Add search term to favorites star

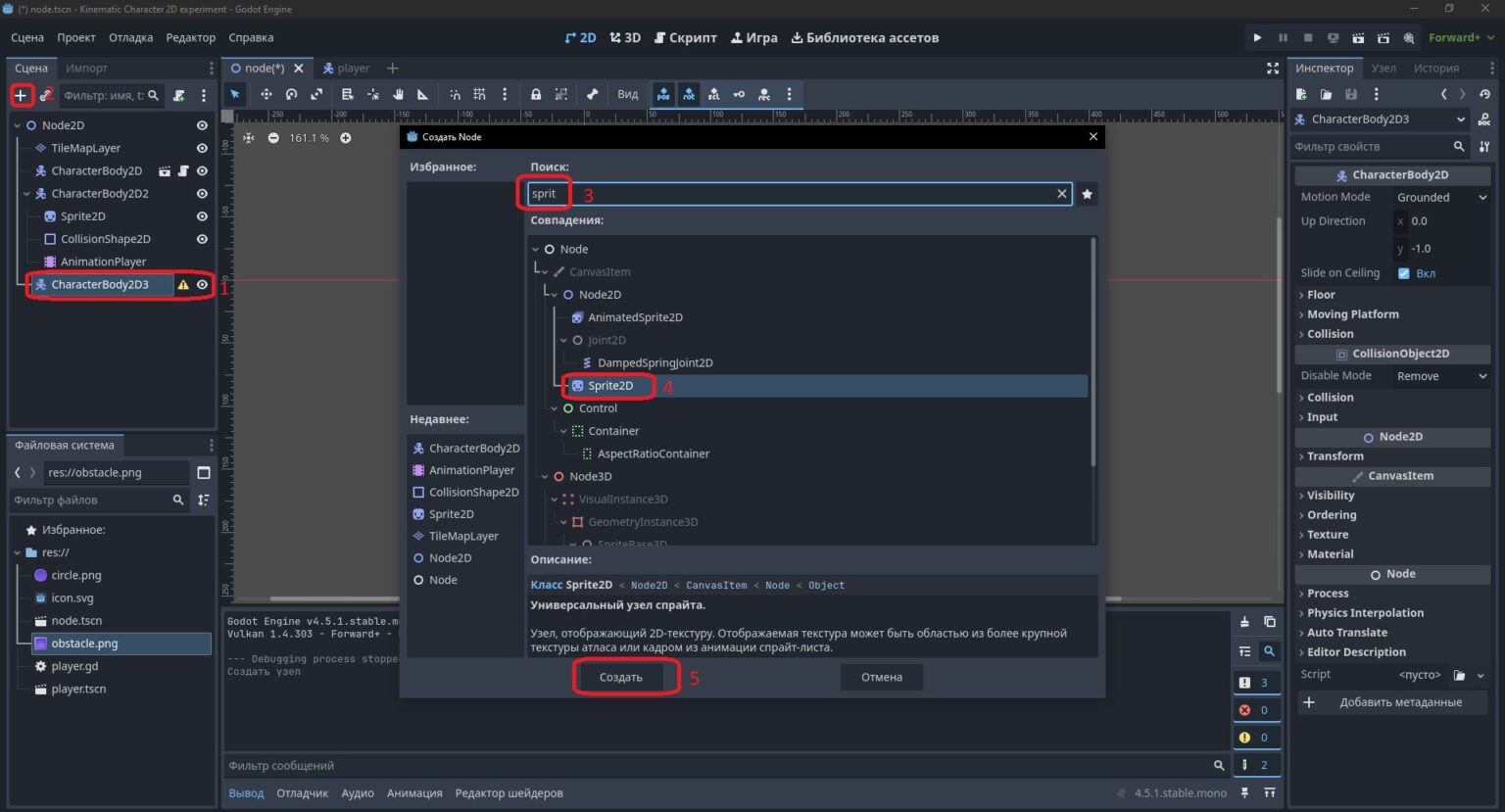pos(1087,194)
